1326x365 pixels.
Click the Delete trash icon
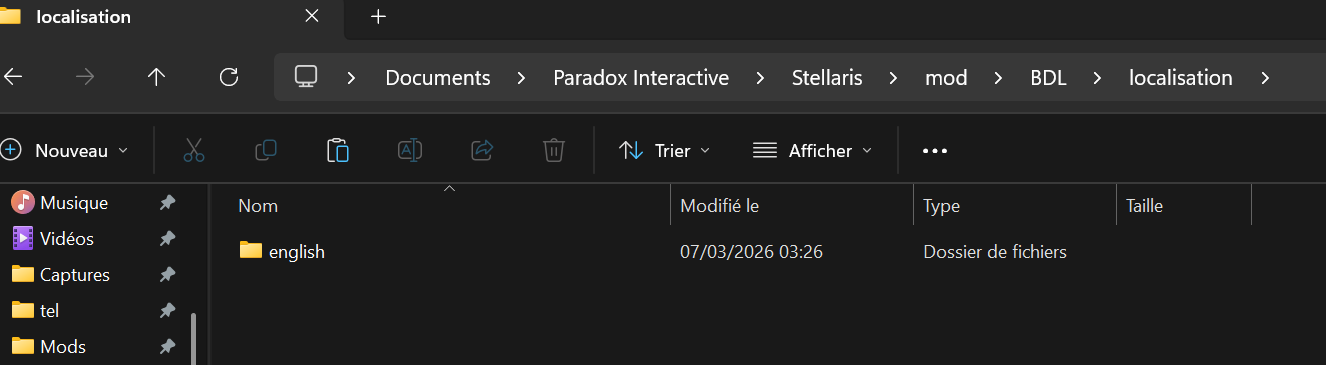pos(554,151)
